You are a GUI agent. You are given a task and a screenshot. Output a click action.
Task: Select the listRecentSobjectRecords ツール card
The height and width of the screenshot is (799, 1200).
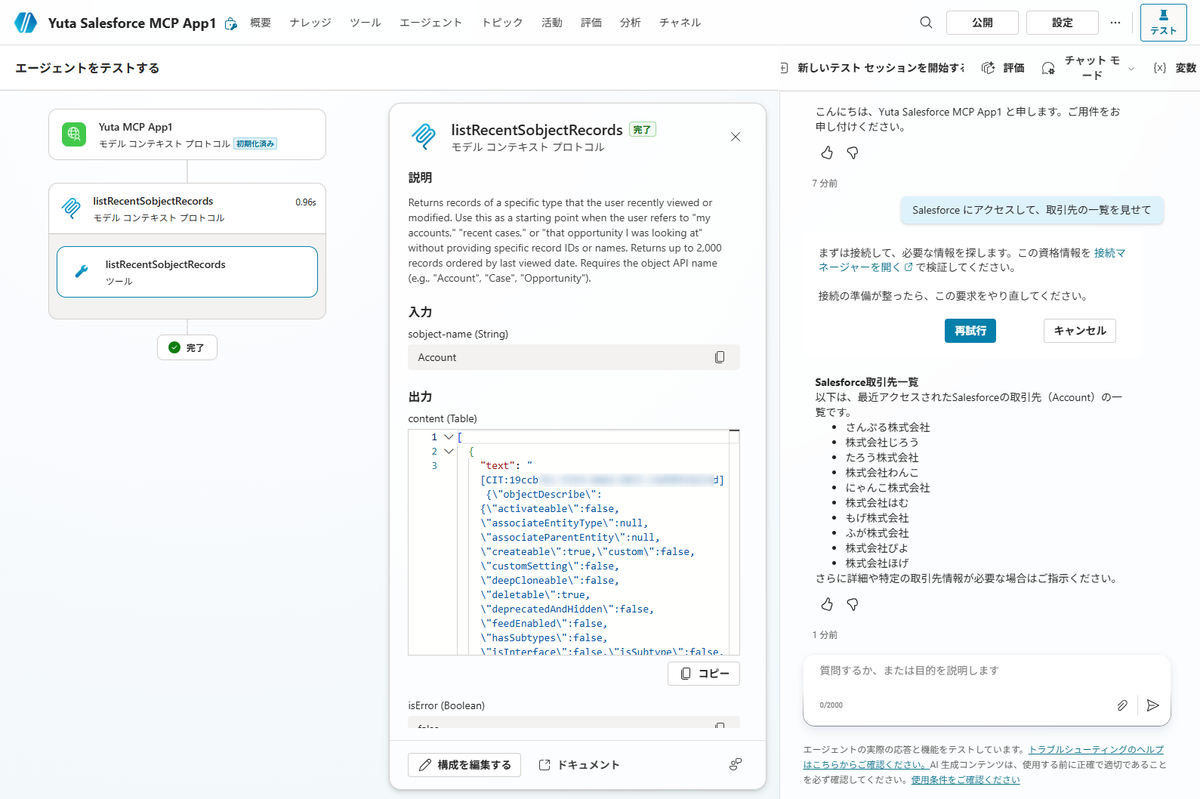187,272
